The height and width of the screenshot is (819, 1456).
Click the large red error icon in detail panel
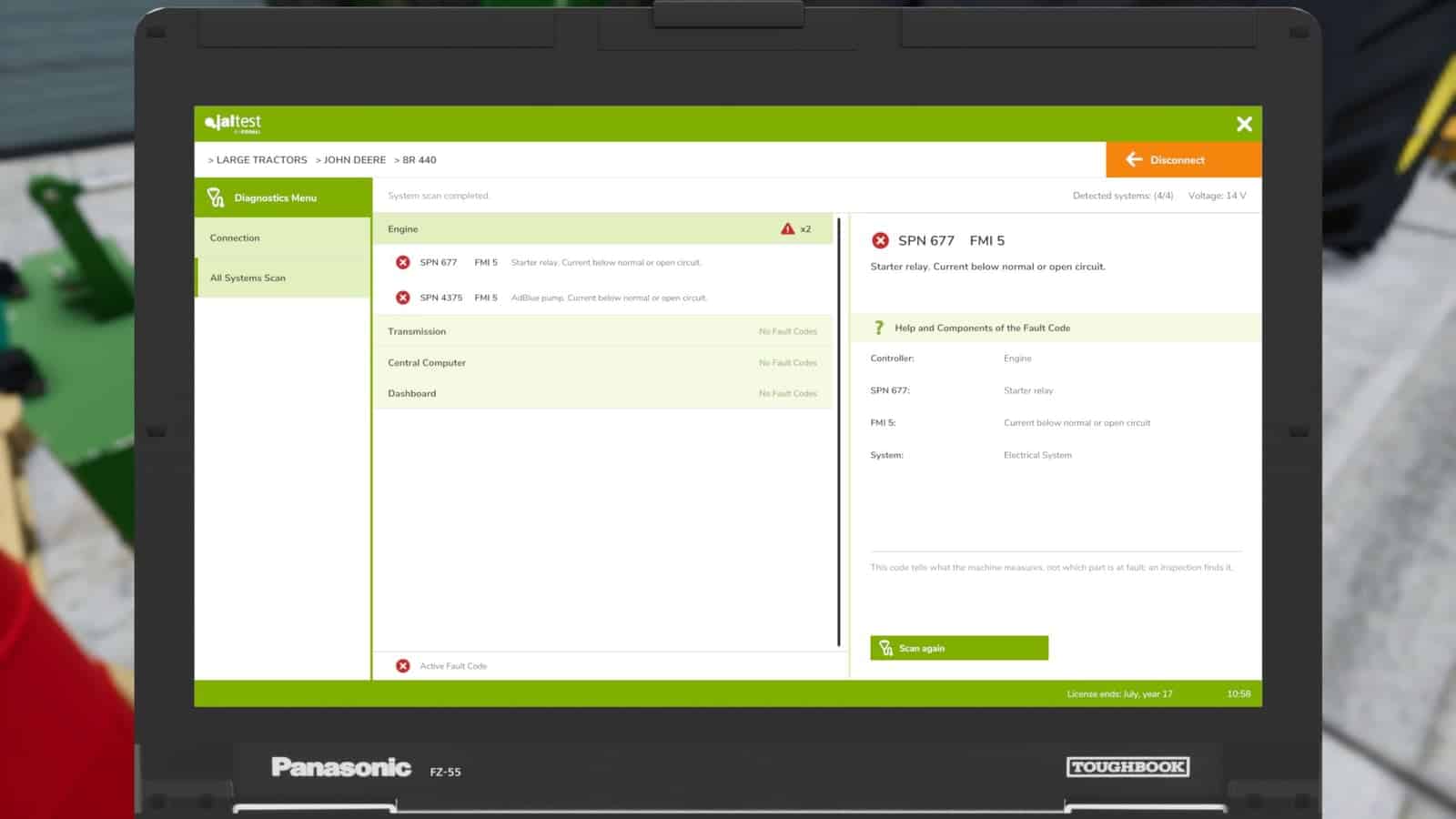(x=880, y=240)
